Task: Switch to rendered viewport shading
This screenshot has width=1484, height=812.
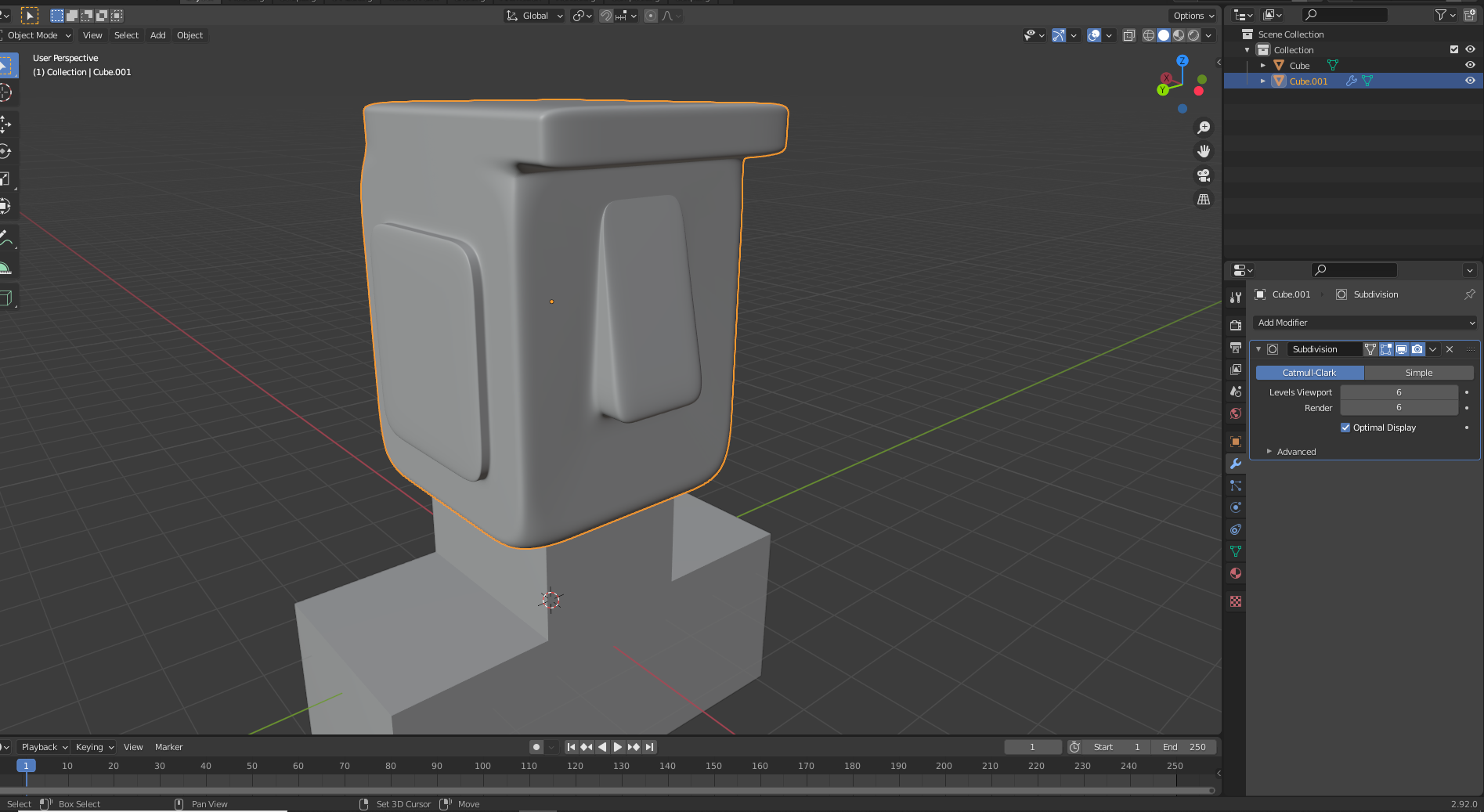Action: click(1193, 35)
